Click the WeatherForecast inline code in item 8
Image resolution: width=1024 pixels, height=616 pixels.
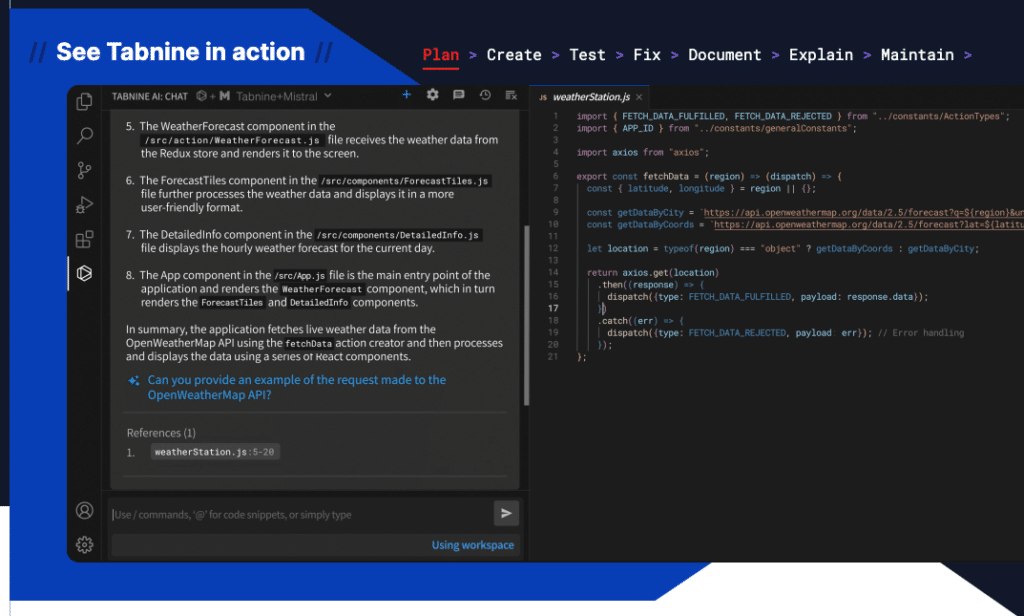[322, 289]
